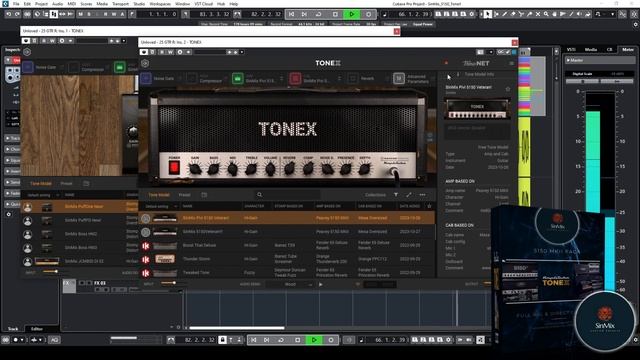The image size is (640, 360).
Task: Toggle global Read R automation button
Action: pyautogui.click(x=105, y=14)
